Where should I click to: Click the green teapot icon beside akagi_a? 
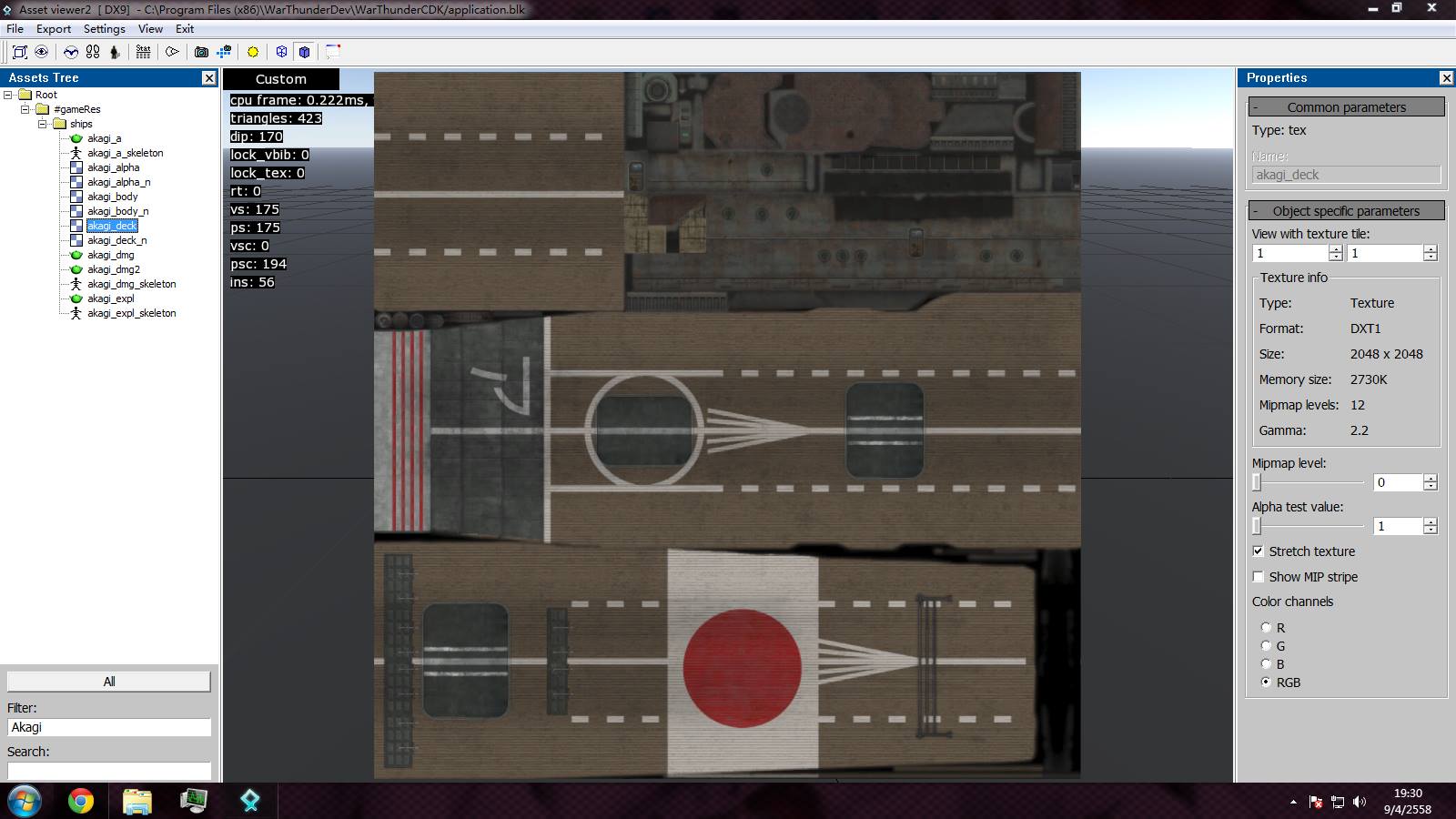(76, 138)
